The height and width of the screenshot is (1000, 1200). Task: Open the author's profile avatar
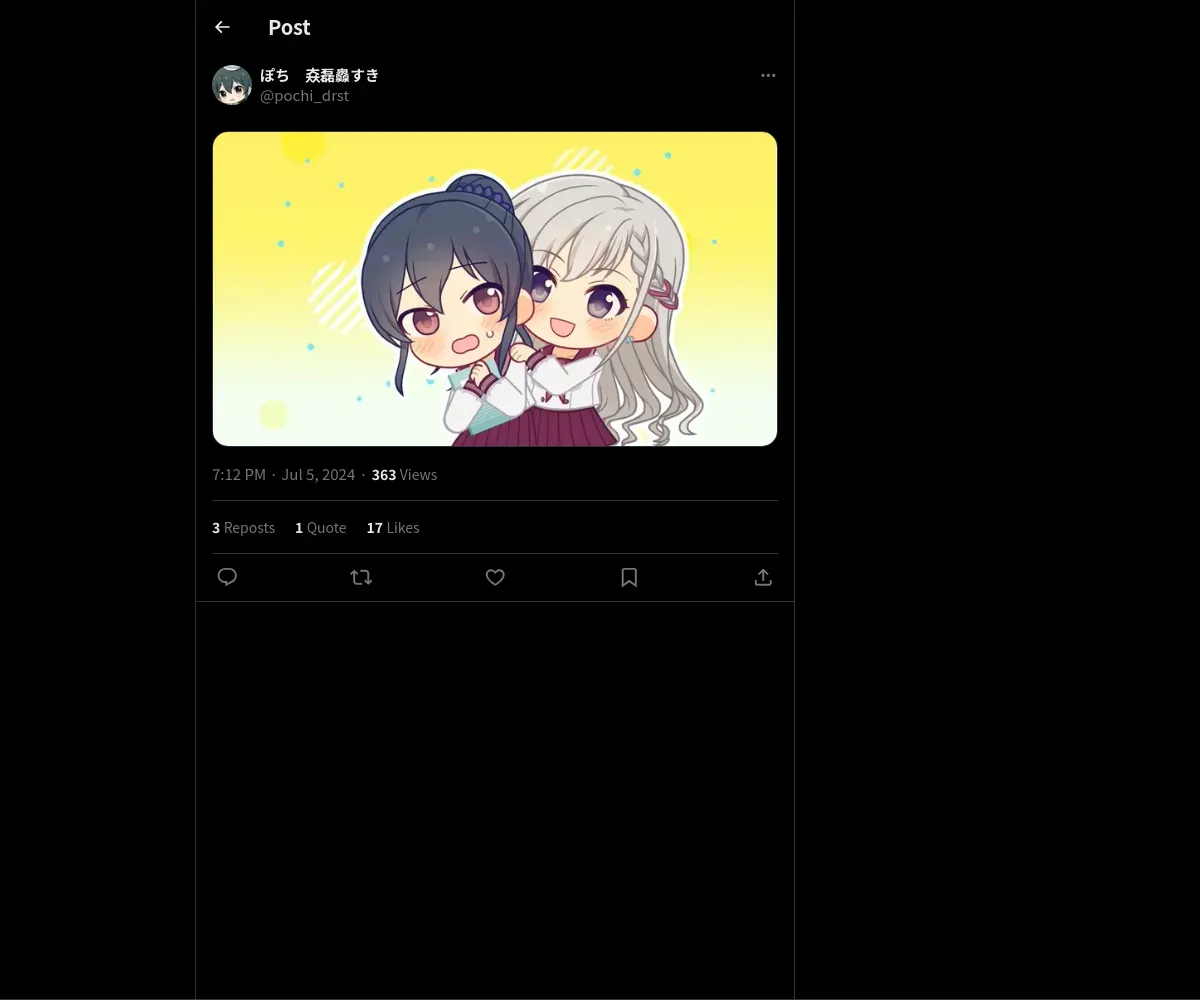[232, 85]
